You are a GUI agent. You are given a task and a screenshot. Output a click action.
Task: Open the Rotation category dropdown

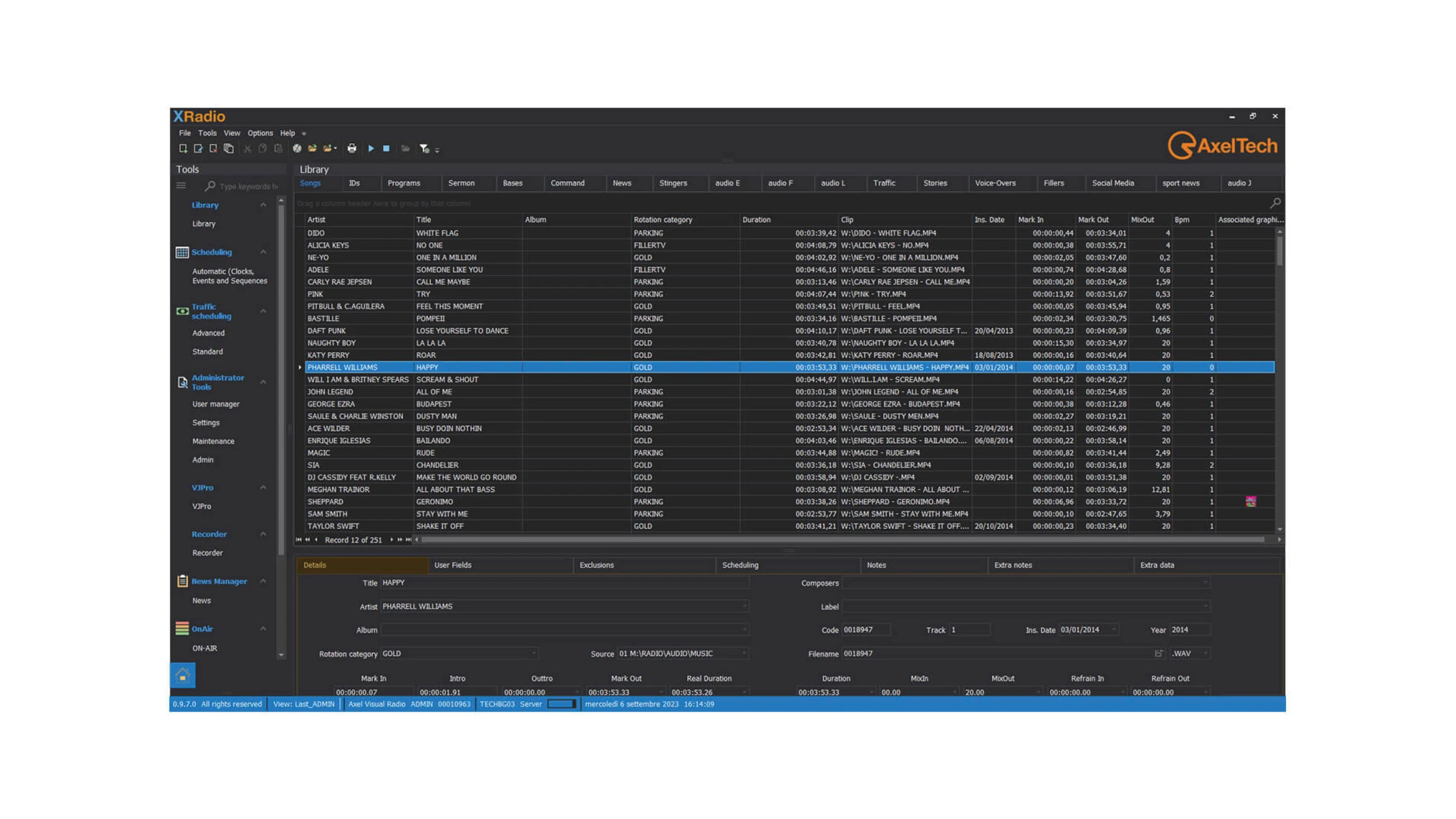click(x=535, y=654)
